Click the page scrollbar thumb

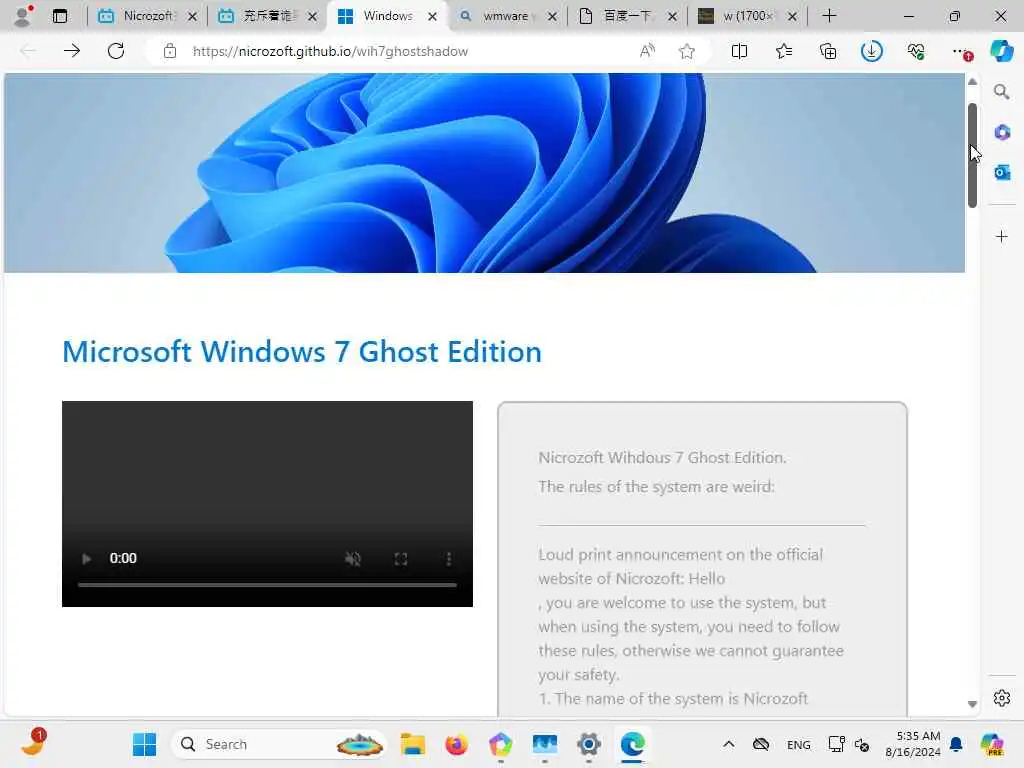click(x=972, y=155)
